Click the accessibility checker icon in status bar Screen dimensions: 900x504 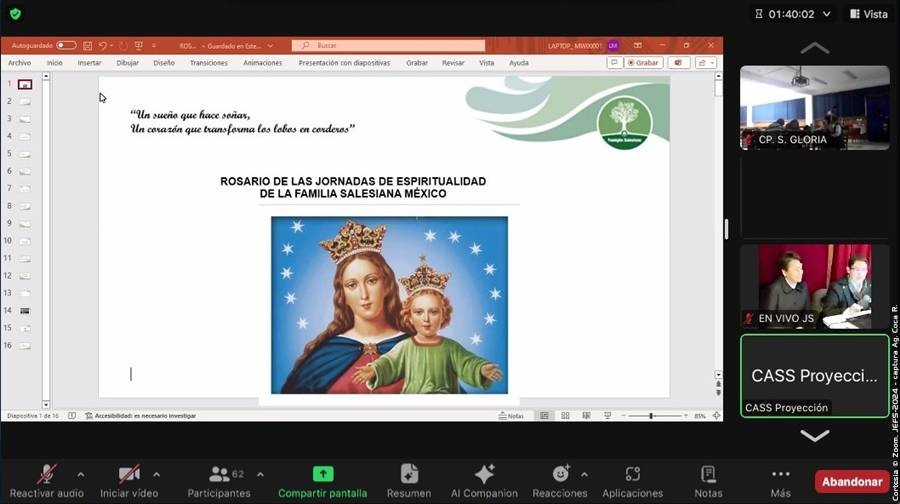(x=89, y=416)
